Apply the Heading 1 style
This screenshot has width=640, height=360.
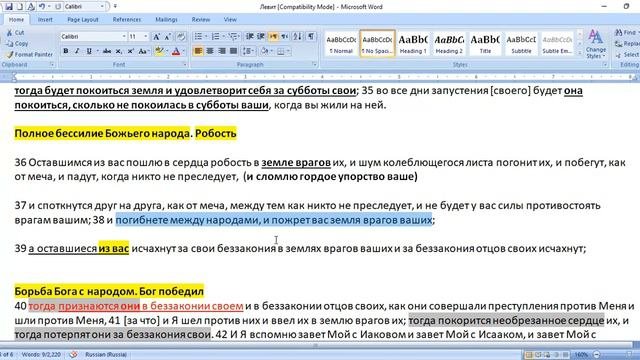point(413,43)
